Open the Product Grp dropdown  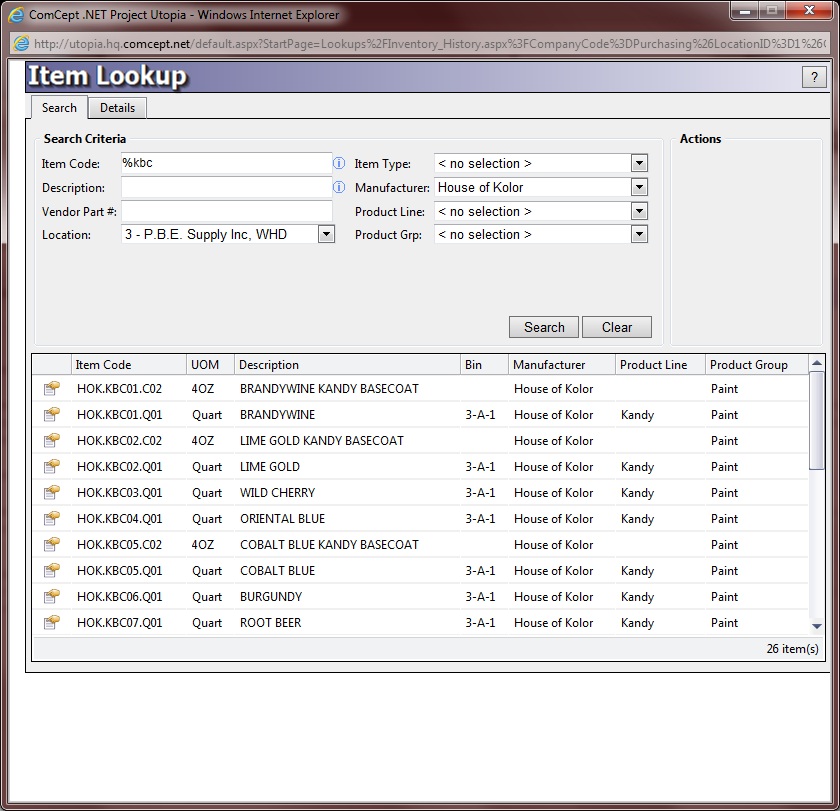point(639,234)
